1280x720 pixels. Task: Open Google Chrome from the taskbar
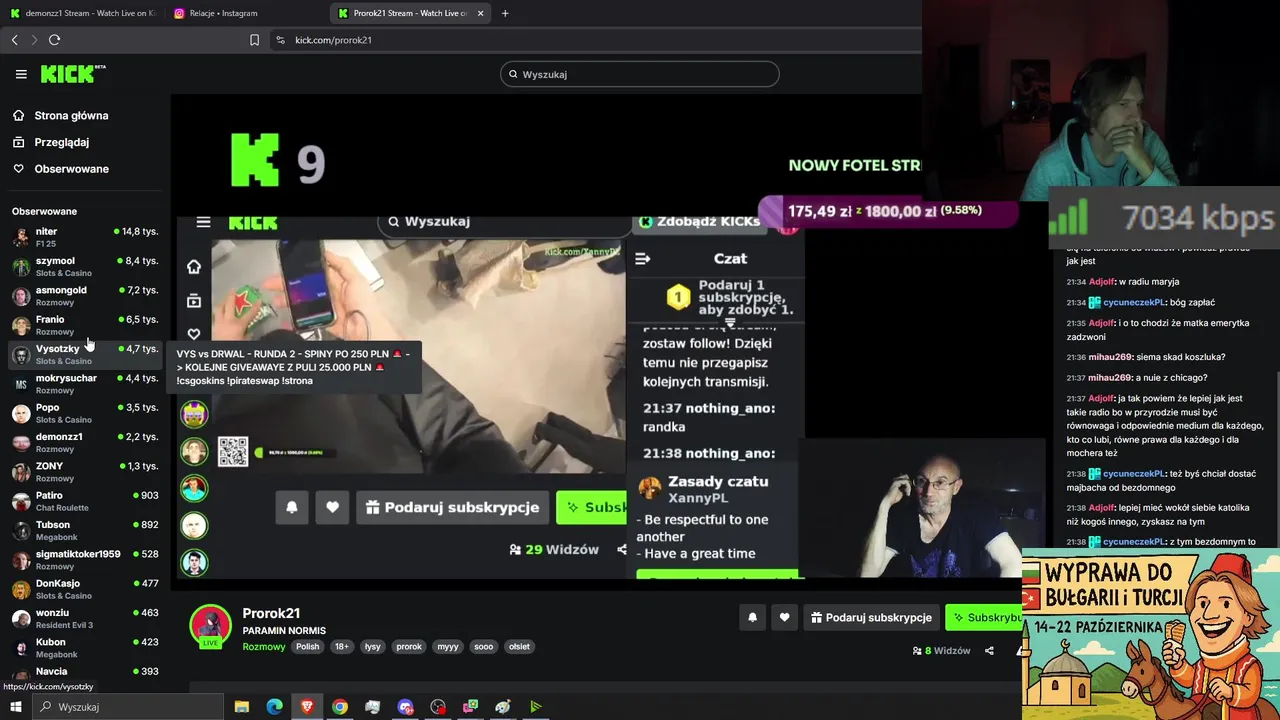point(340,707)
